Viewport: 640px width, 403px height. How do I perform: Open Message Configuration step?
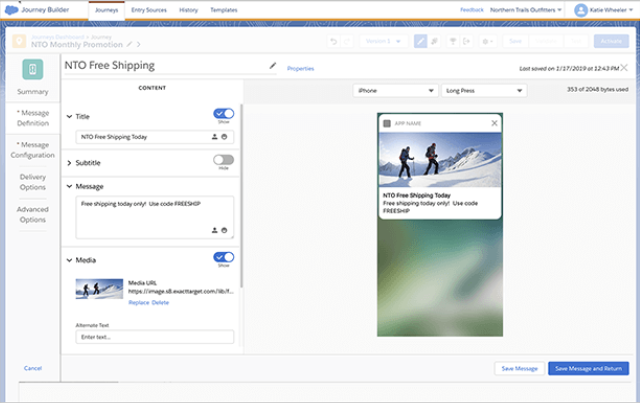(33, 150)
